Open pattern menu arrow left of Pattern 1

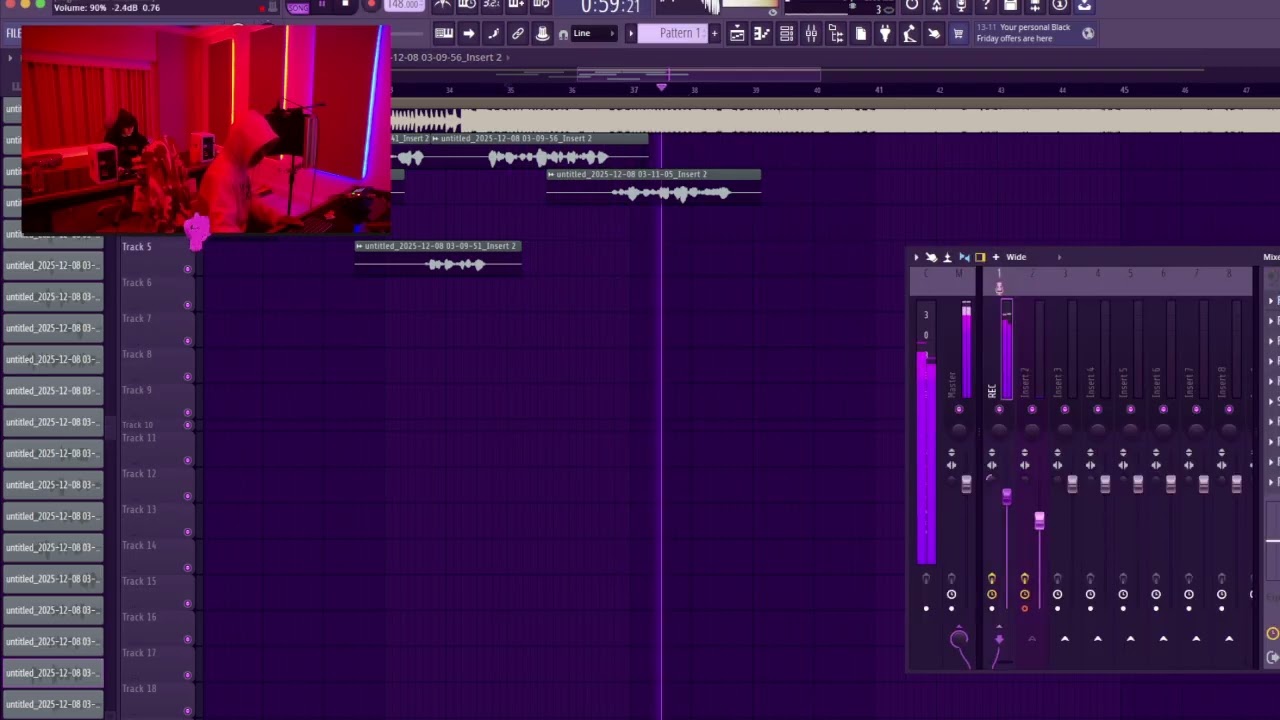[x=630, y=33]
